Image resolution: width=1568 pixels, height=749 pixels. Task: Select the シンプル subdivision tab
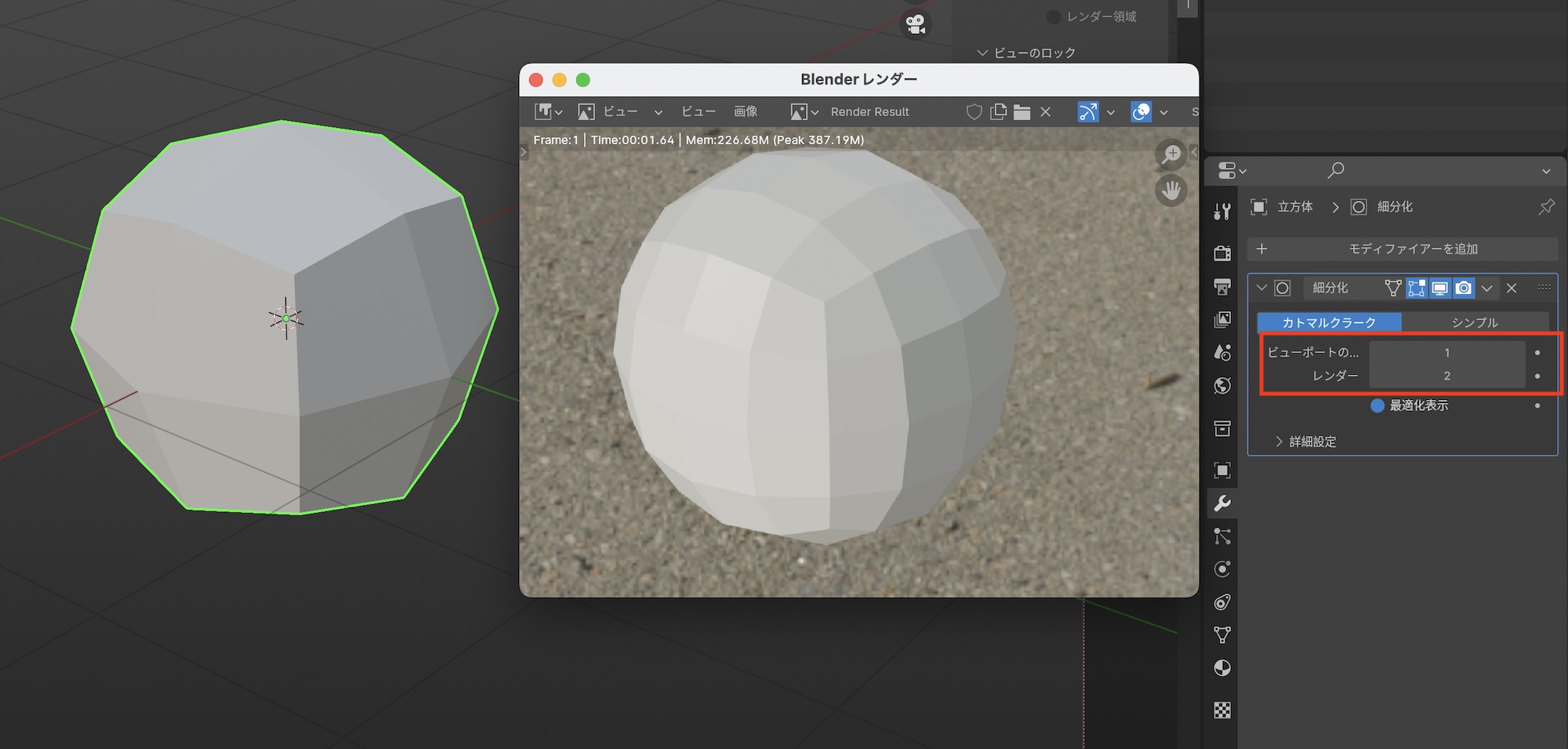pyautogui.click(x=1474, y=322)
